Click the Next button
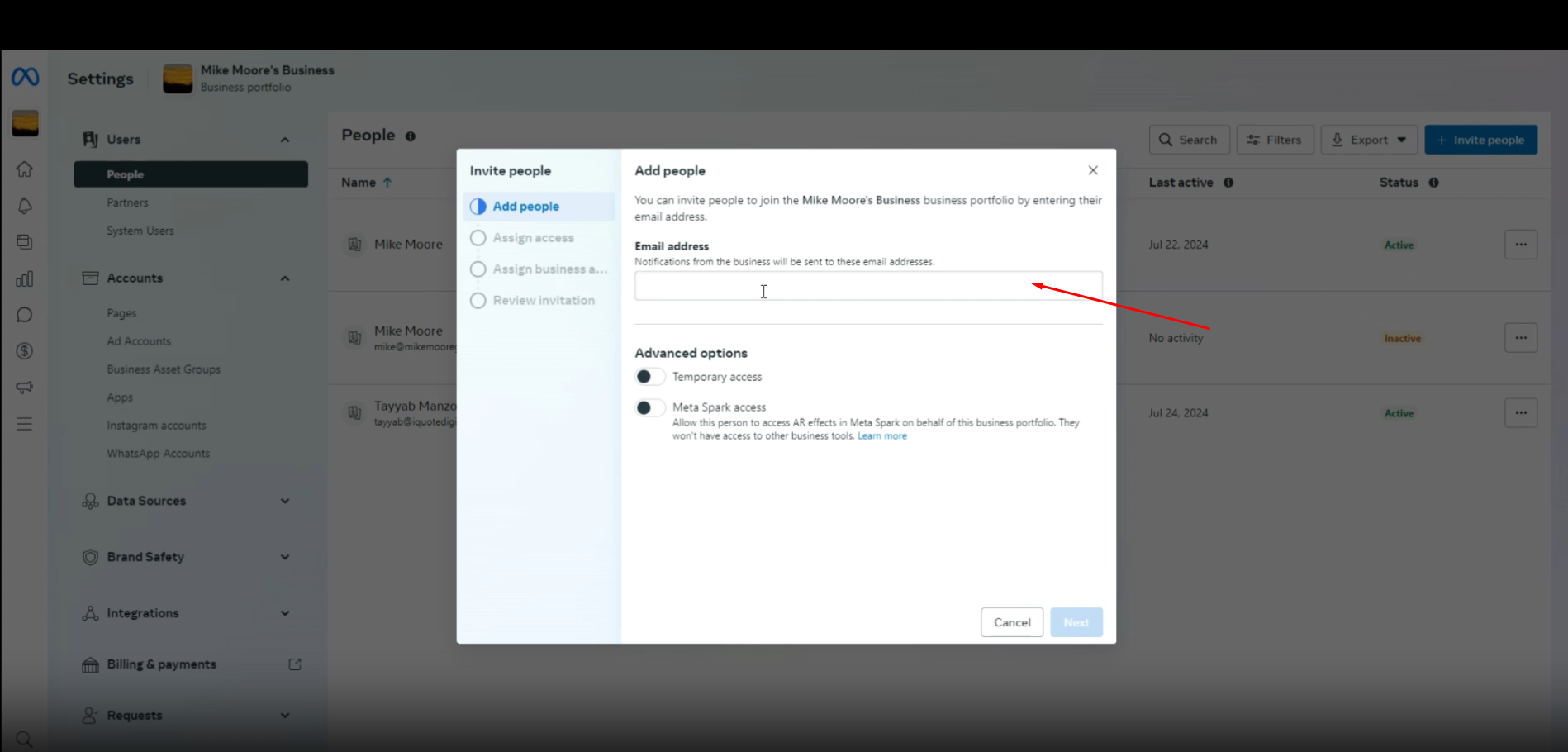Viewport: 1568px width, 752px height. 1076,622
